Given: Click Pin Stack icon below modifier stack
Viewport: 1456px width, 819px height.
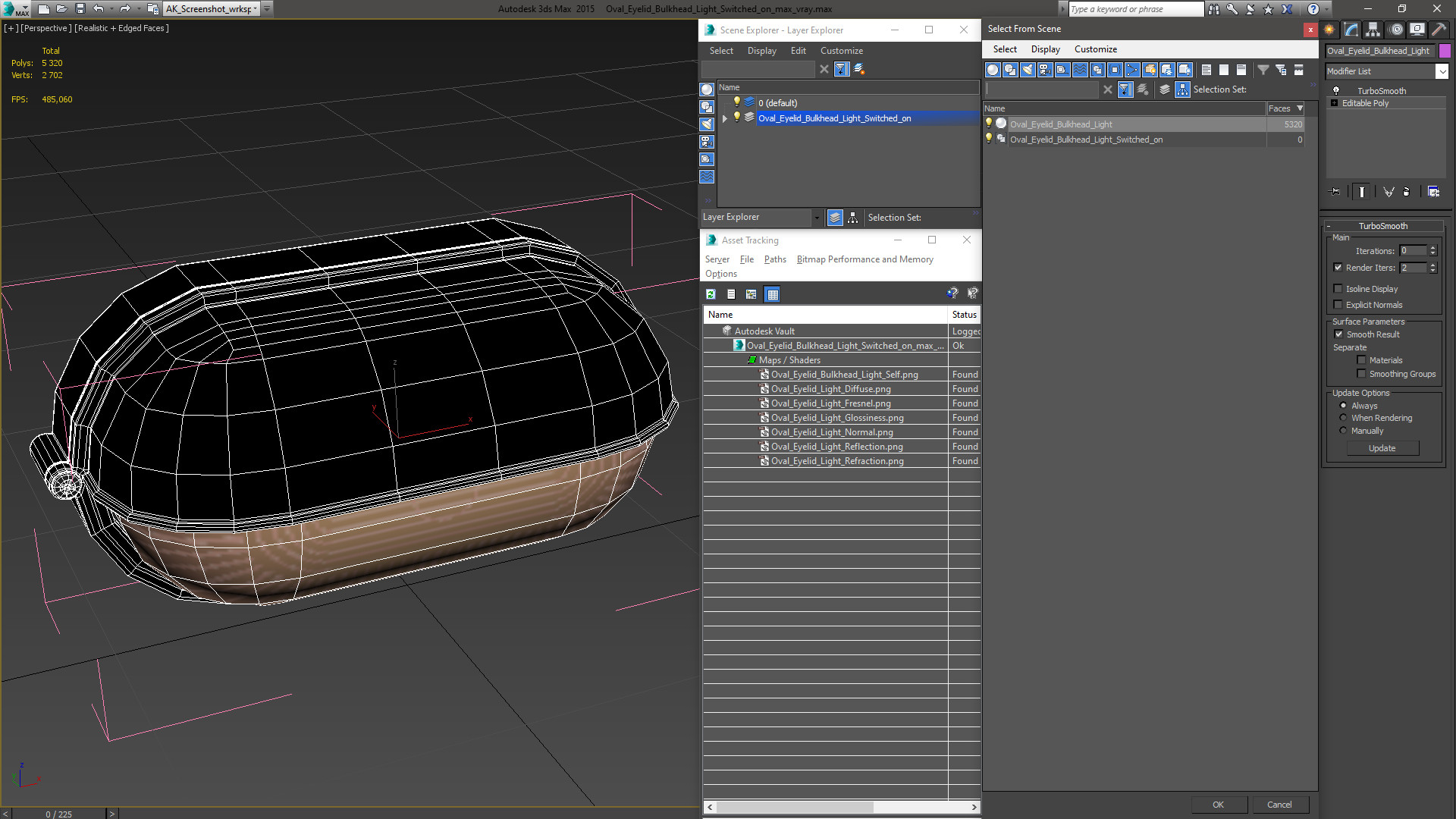Looking at the screenshot, I should coord(1335,192).
